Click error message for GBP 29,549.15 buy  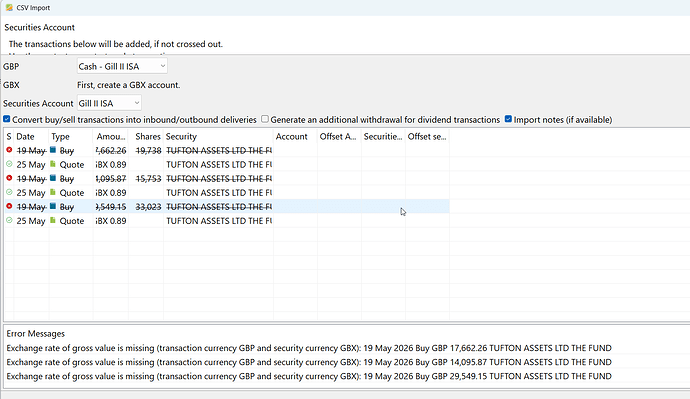click(x=309, y=376)
